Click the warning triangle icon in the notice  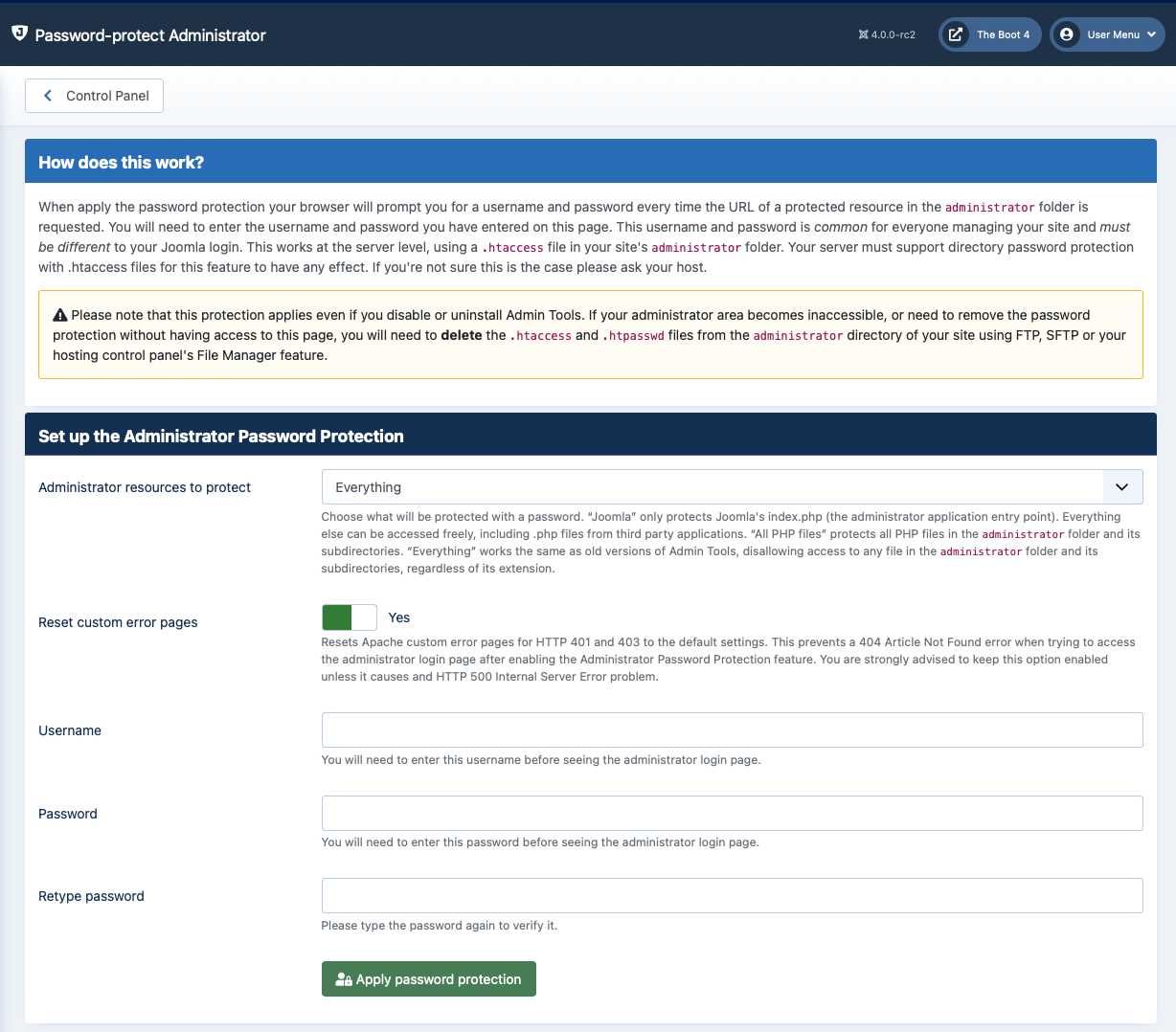tap(60, 315)
